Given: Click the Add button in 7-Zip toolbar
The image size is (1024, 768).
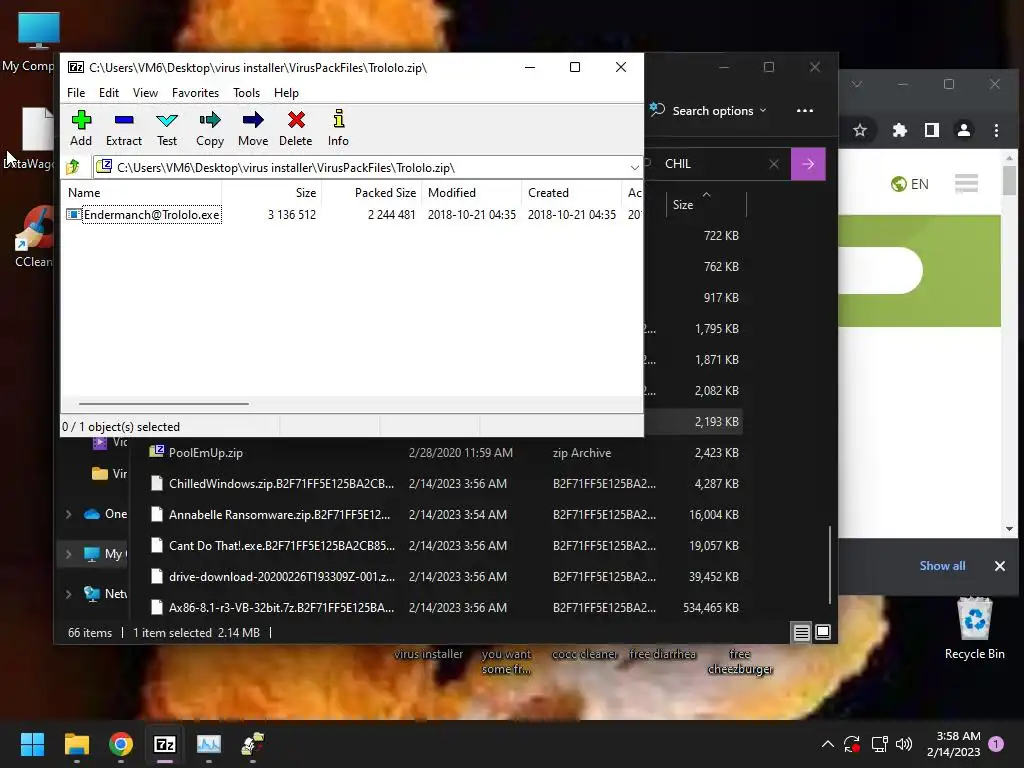Looking at the screenshot, I should coord(81,128).
